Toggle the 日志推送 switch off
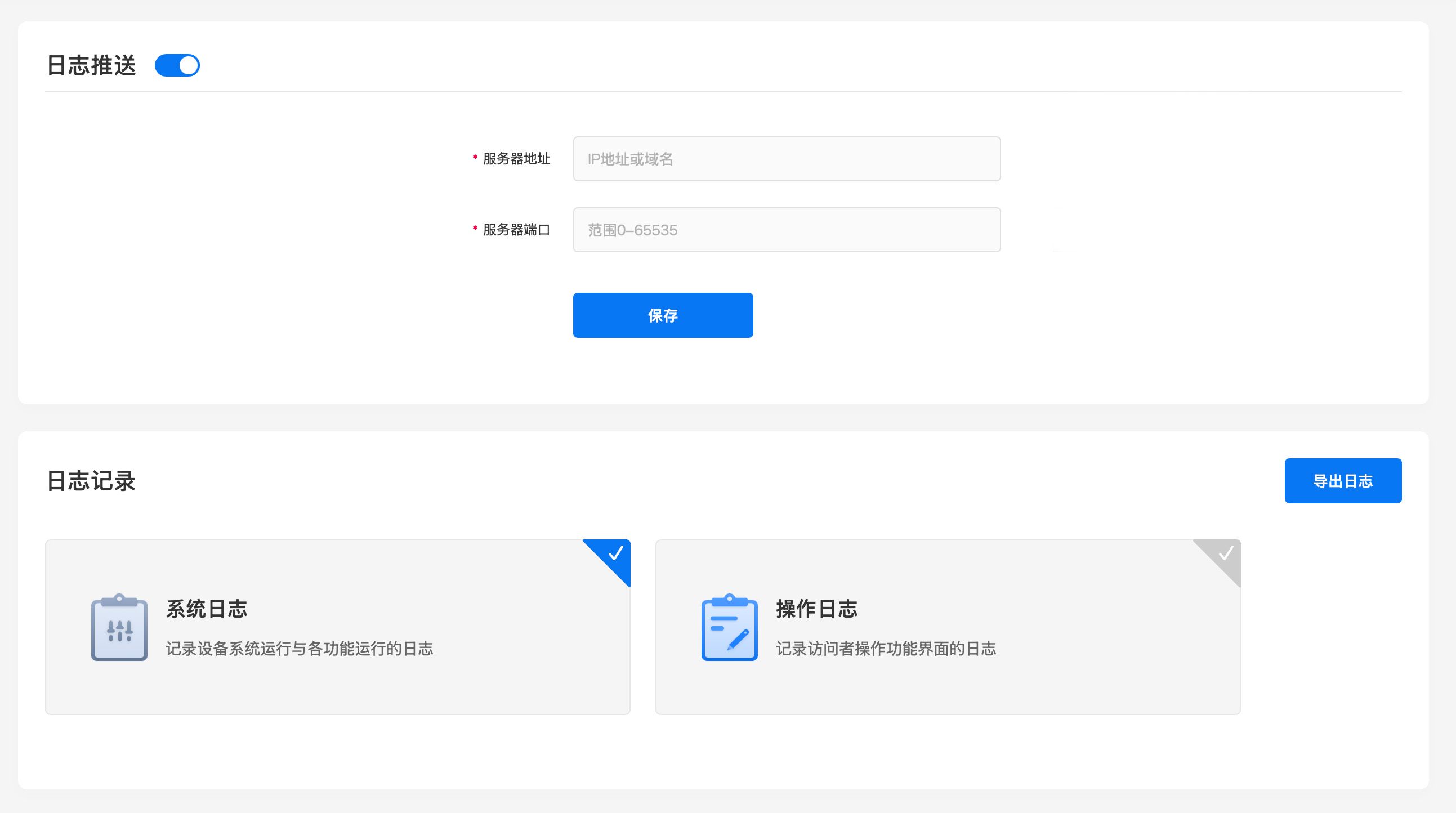 [x=177, y=65]
